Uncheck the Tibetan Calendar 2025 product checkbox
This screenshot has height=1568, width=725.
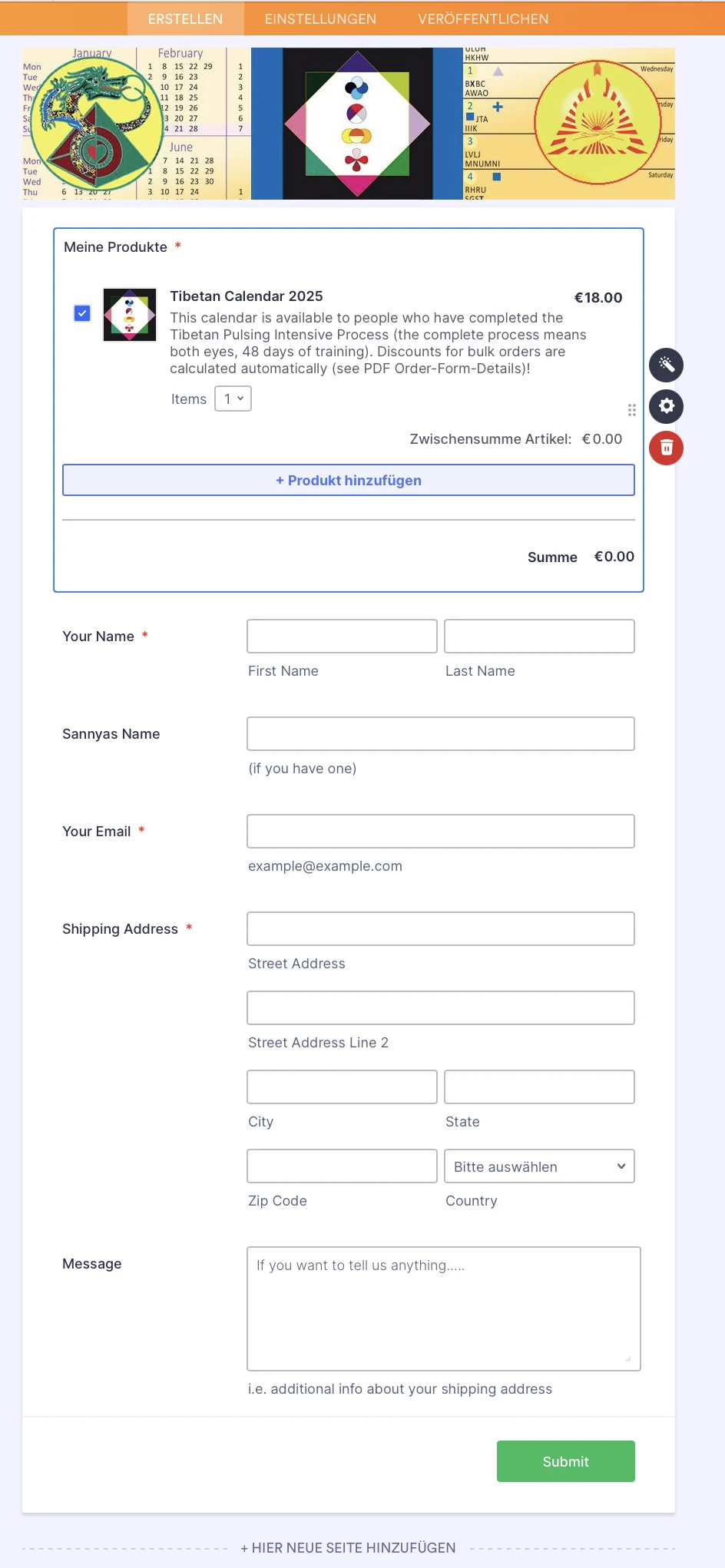tap(81, 313)
